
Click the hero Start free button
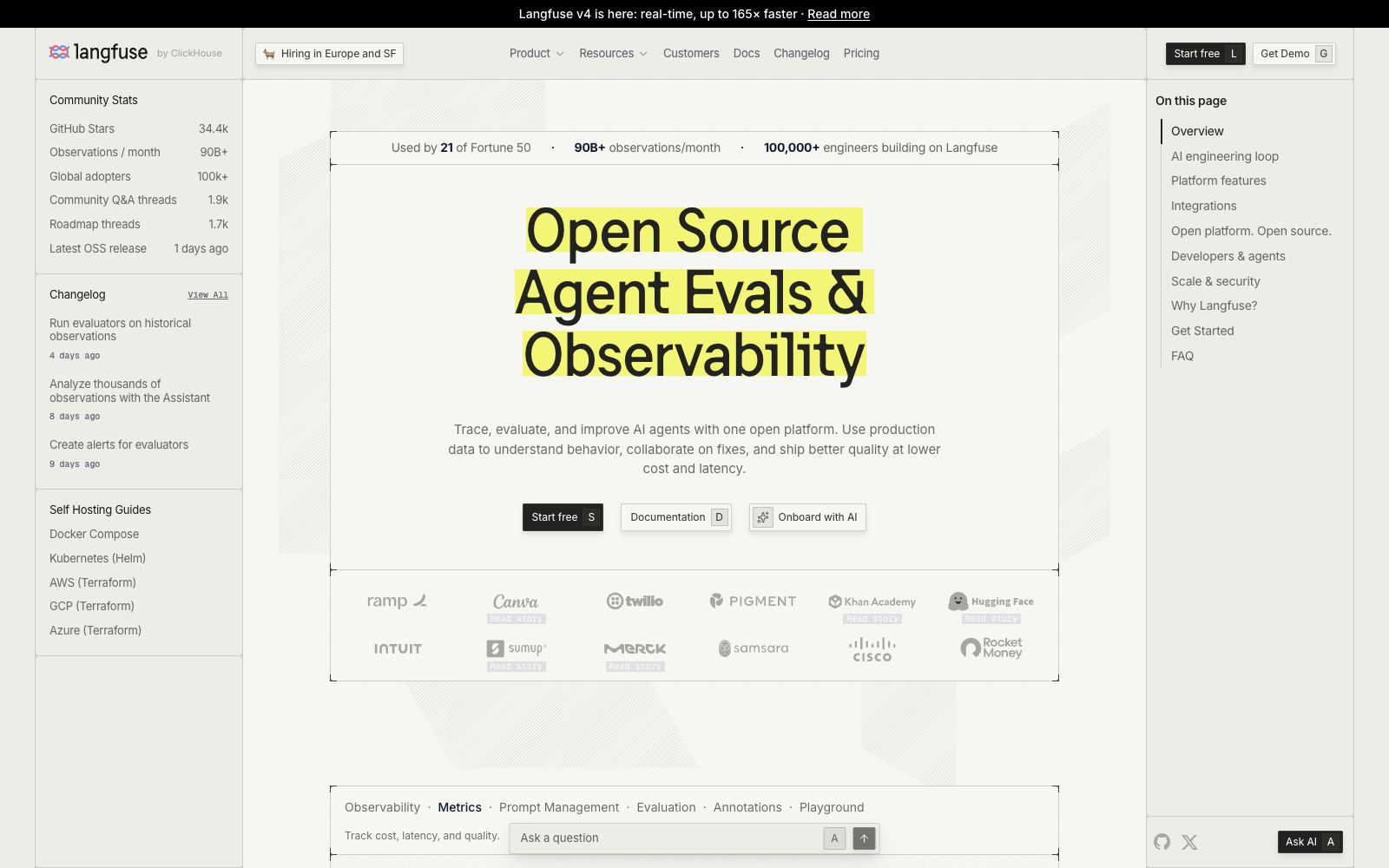(563, 517)
